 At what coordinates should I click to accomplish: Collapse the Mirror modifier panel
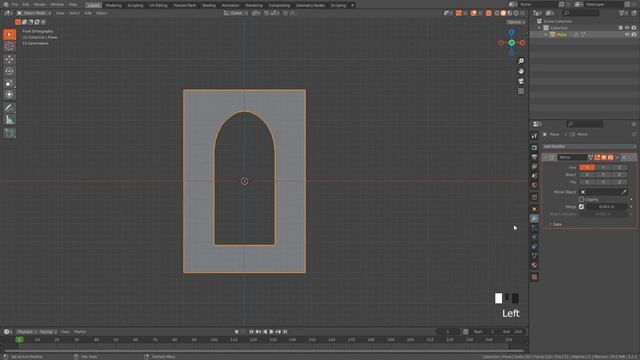545,158
